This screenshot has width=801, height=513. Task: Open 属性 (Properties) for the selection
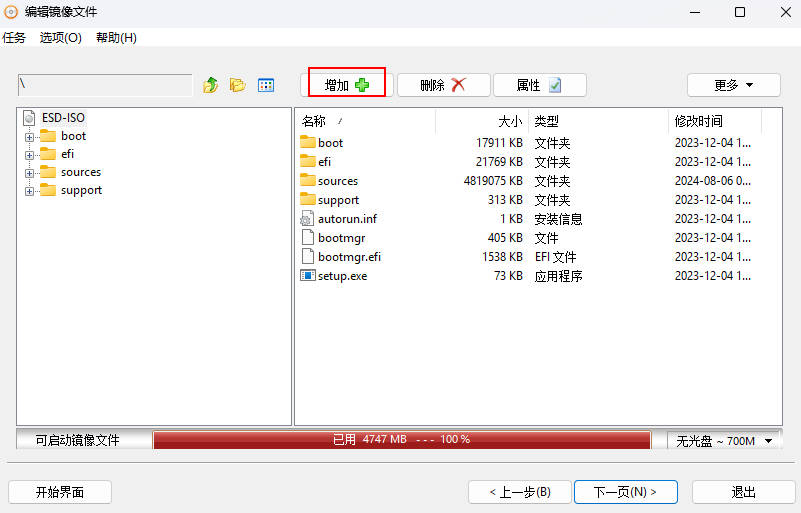539,85
